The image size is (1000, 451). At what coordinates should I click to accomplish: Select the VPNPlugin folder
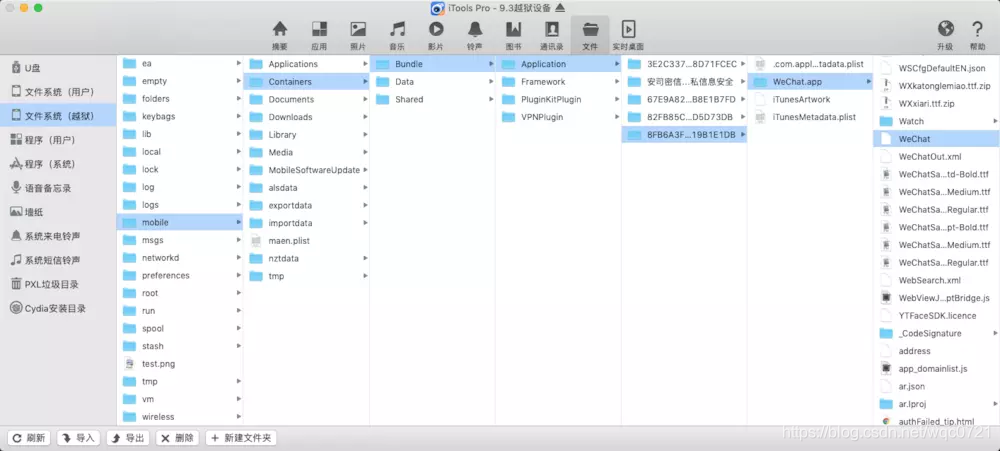tap(559, 117)
